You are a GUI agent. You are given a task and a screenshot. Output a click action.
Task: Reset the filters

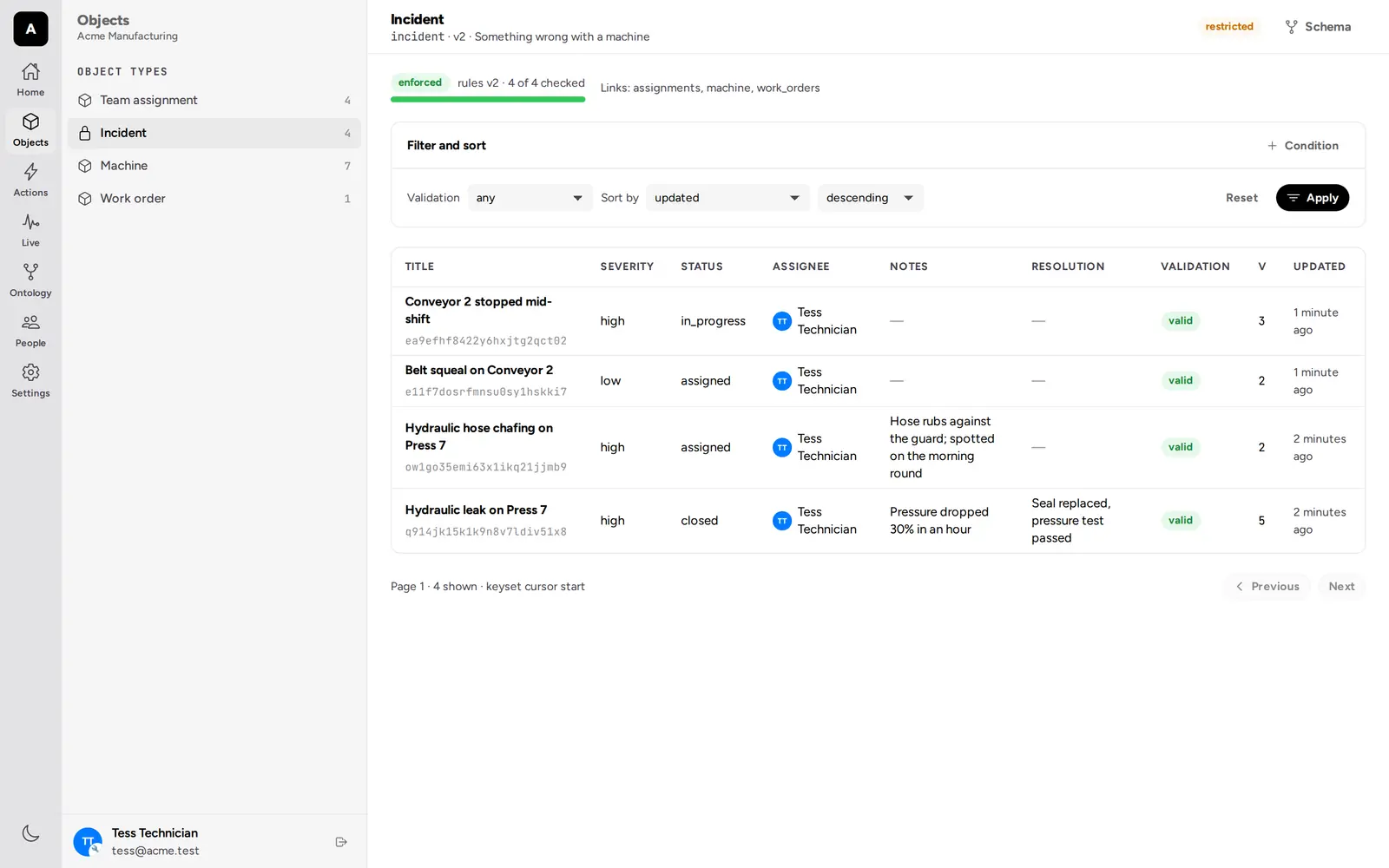[1241, 198]
